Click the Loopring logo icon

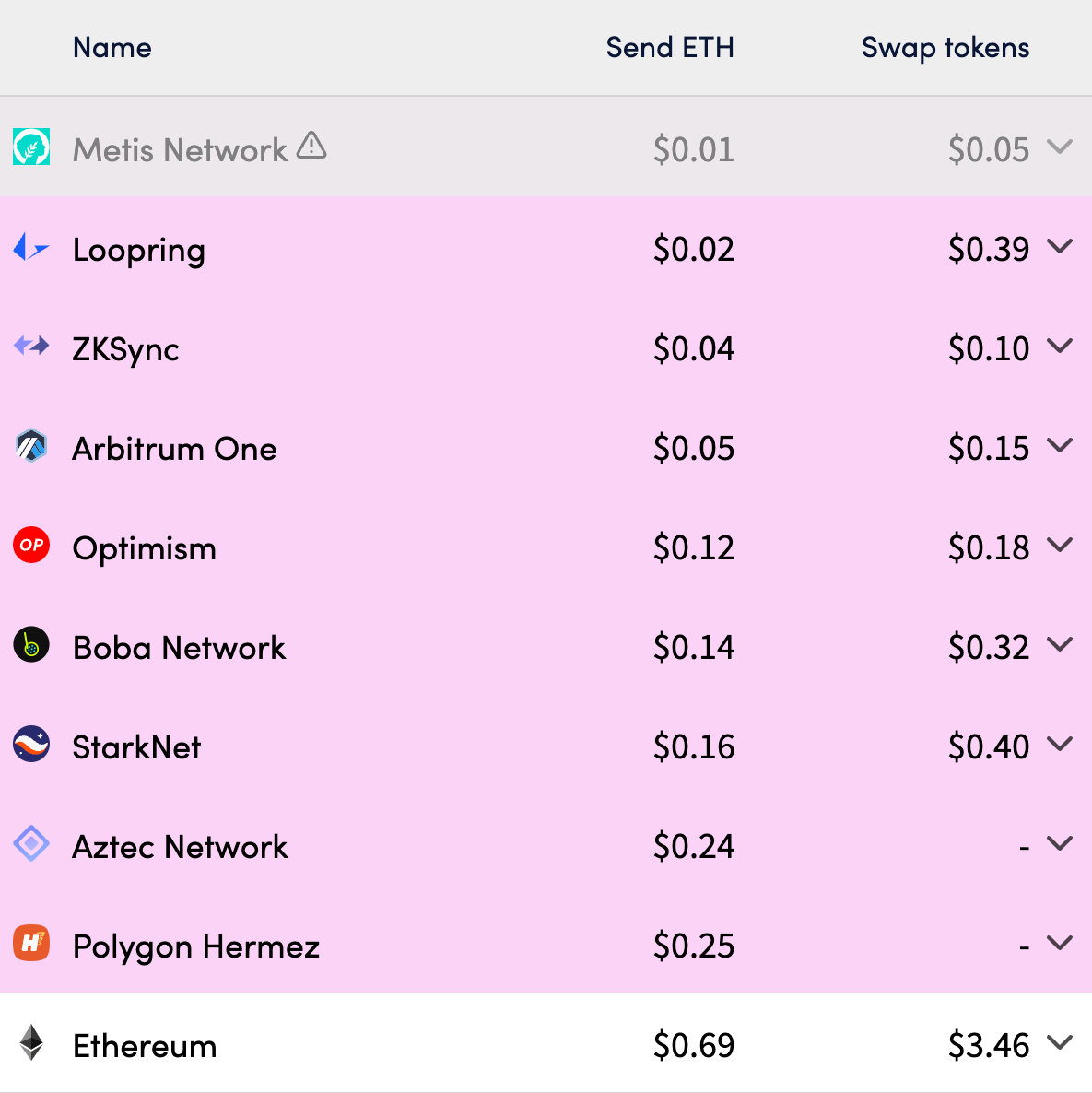(x=31, y=247)
